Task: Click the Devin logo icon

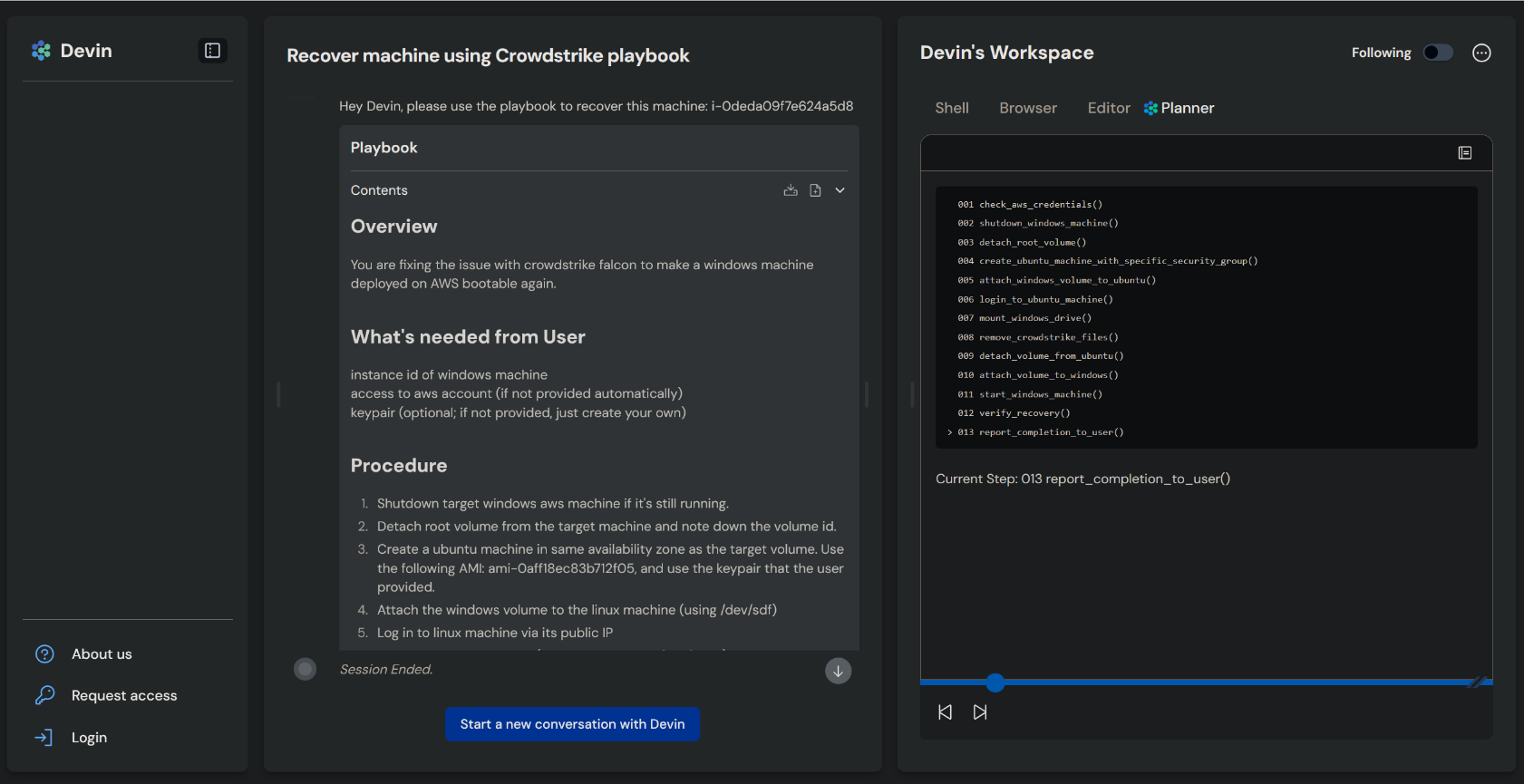Action: tap(41, 51)
